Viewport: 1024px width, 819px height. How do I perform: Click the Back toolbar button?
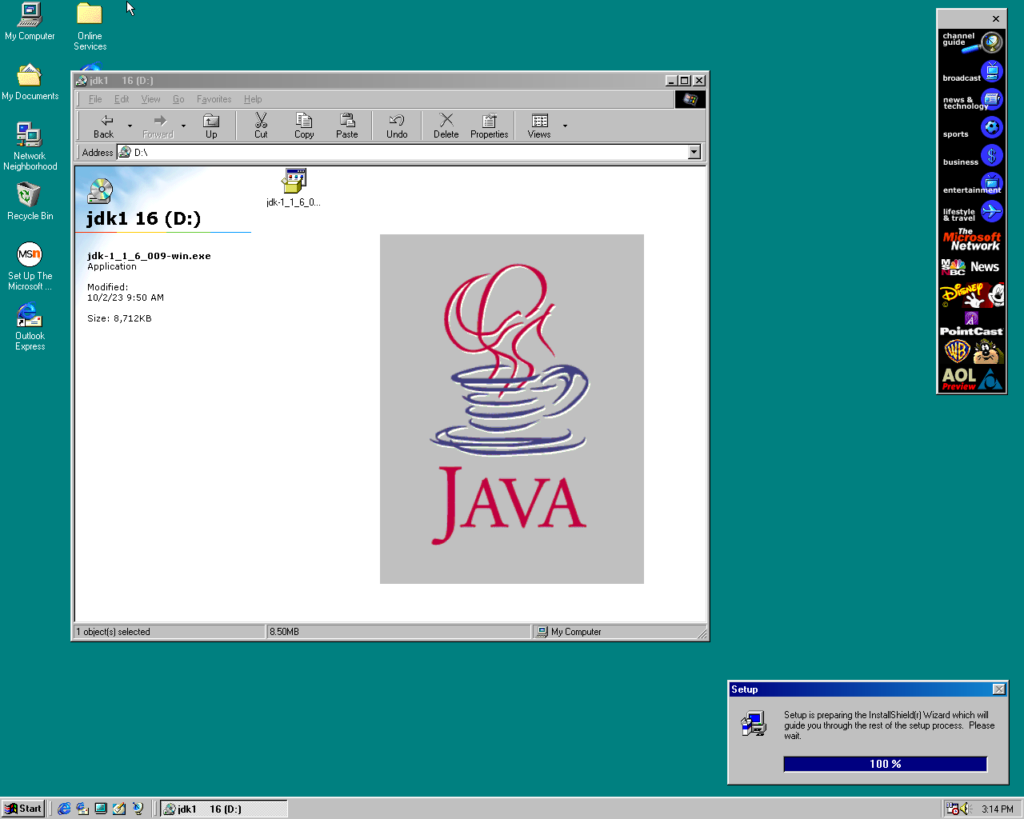(104, 126)
